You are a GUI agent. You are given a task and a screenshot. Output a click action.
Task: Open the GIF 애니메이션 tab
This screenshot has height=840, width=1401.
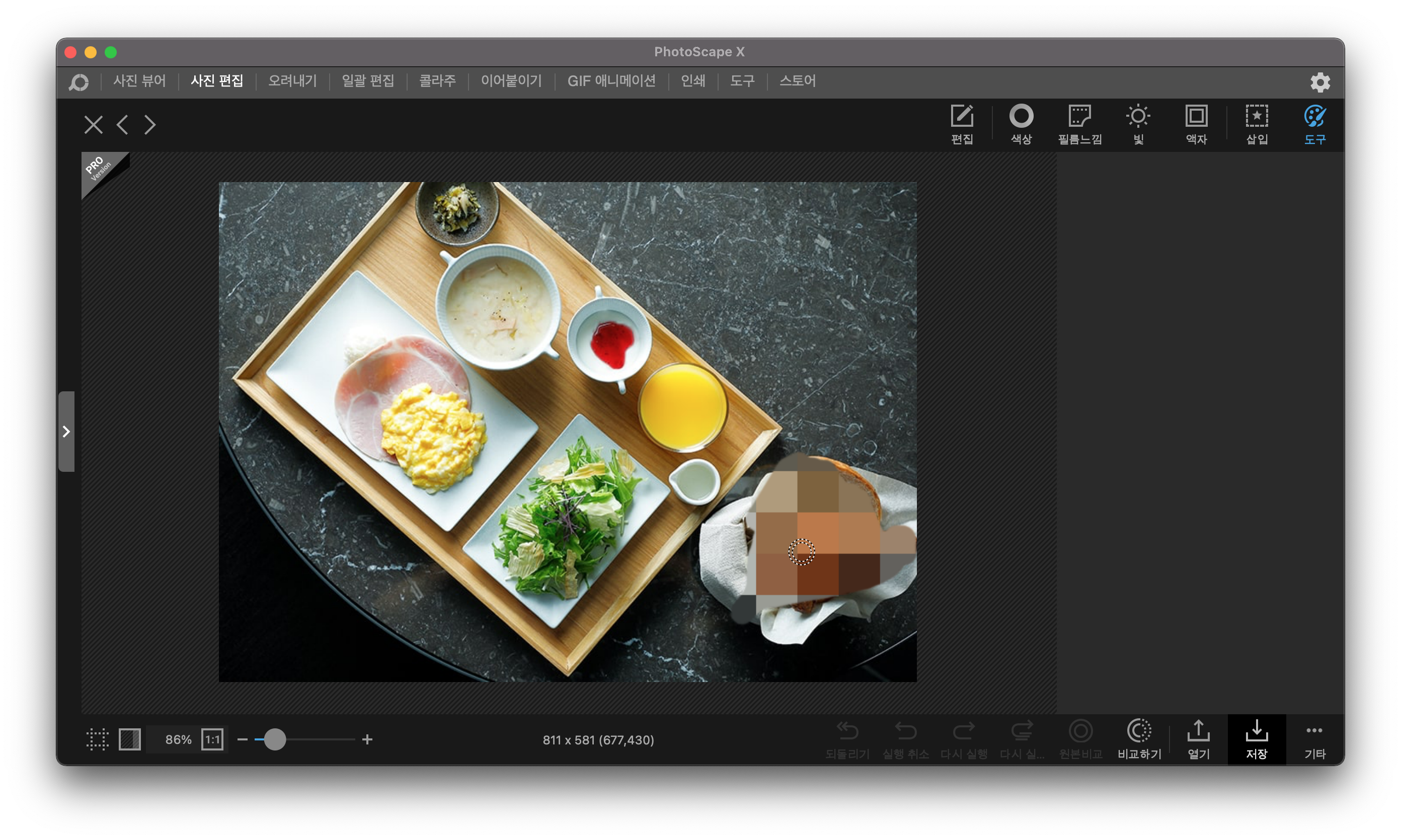[x=611, y=81]
